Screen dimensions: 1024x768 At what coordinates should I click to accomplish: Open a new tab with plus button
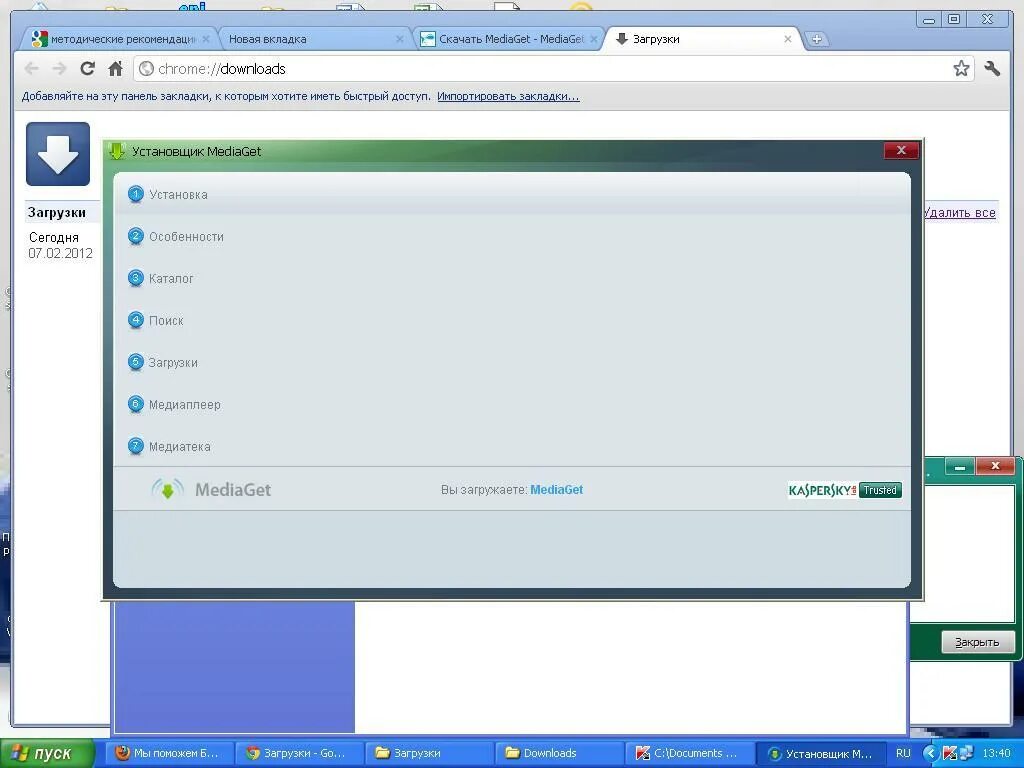[x=816, y=39]
